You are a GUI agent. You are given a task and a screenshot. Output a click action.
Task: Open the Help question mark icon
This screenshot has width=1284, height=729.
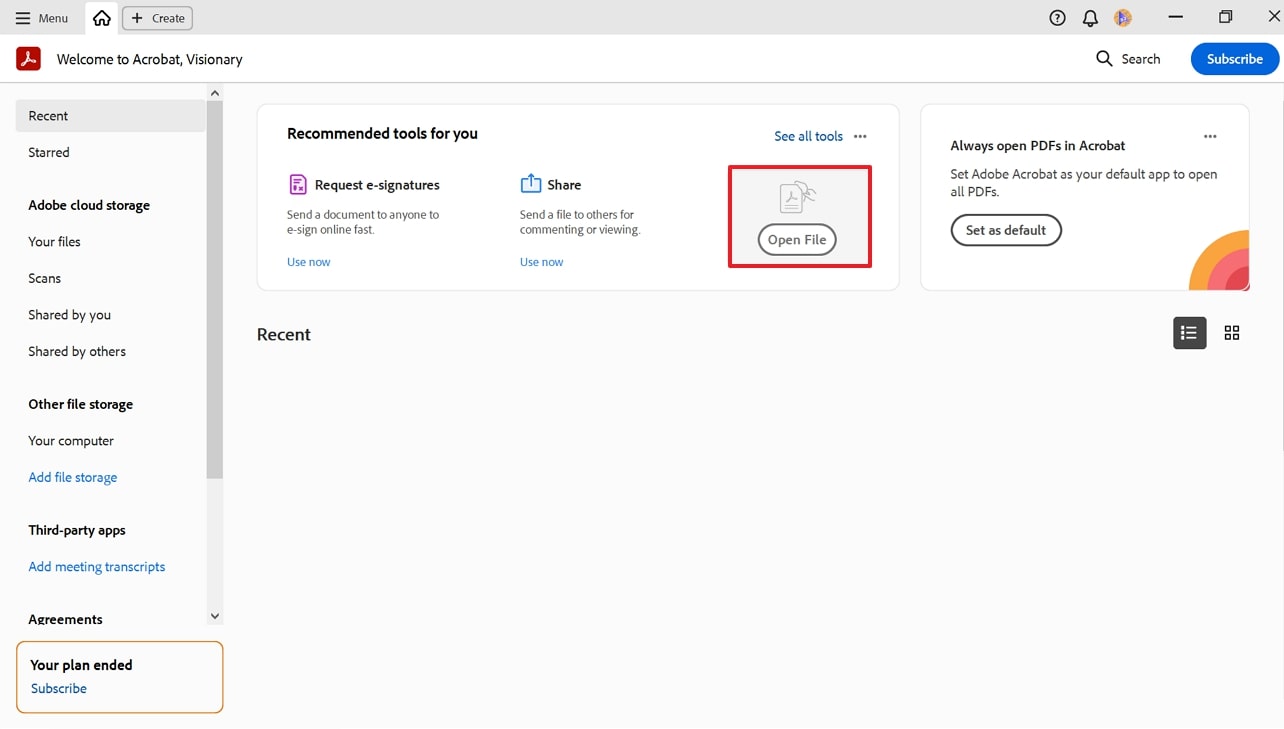pos(1057,18)
